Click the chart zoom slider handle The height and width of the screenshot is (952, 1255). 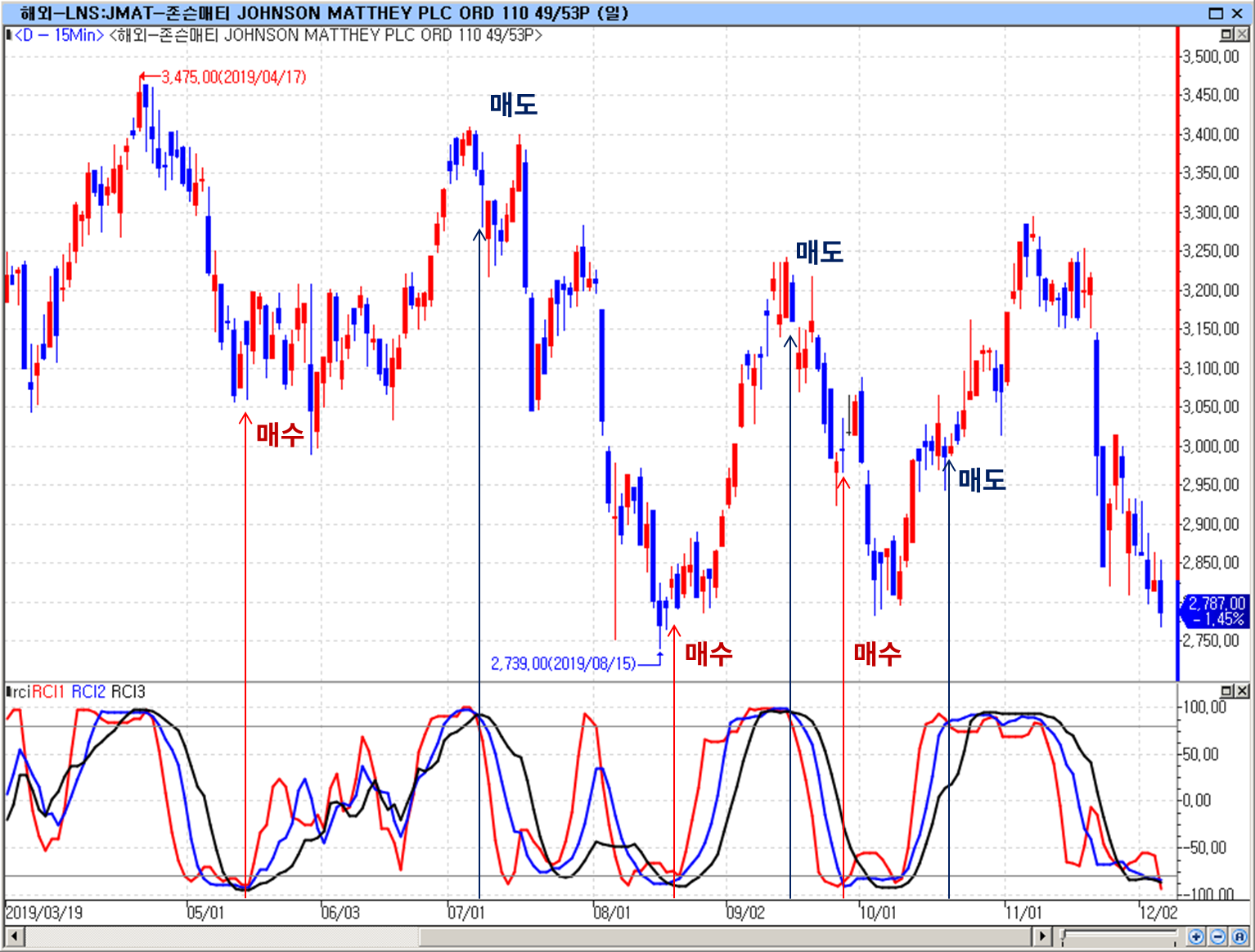point(1064,936)
